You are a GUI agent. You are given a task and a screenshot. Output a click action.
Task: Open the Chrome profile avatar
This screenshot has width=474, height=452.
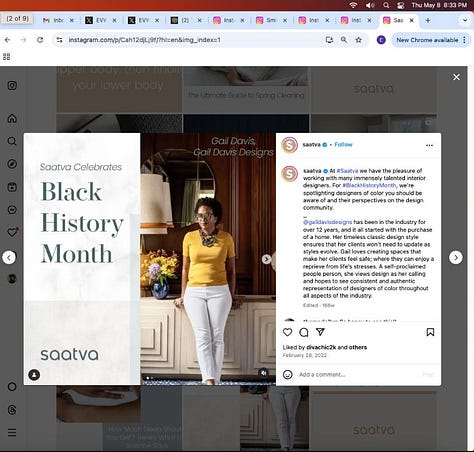click(381, 40)
